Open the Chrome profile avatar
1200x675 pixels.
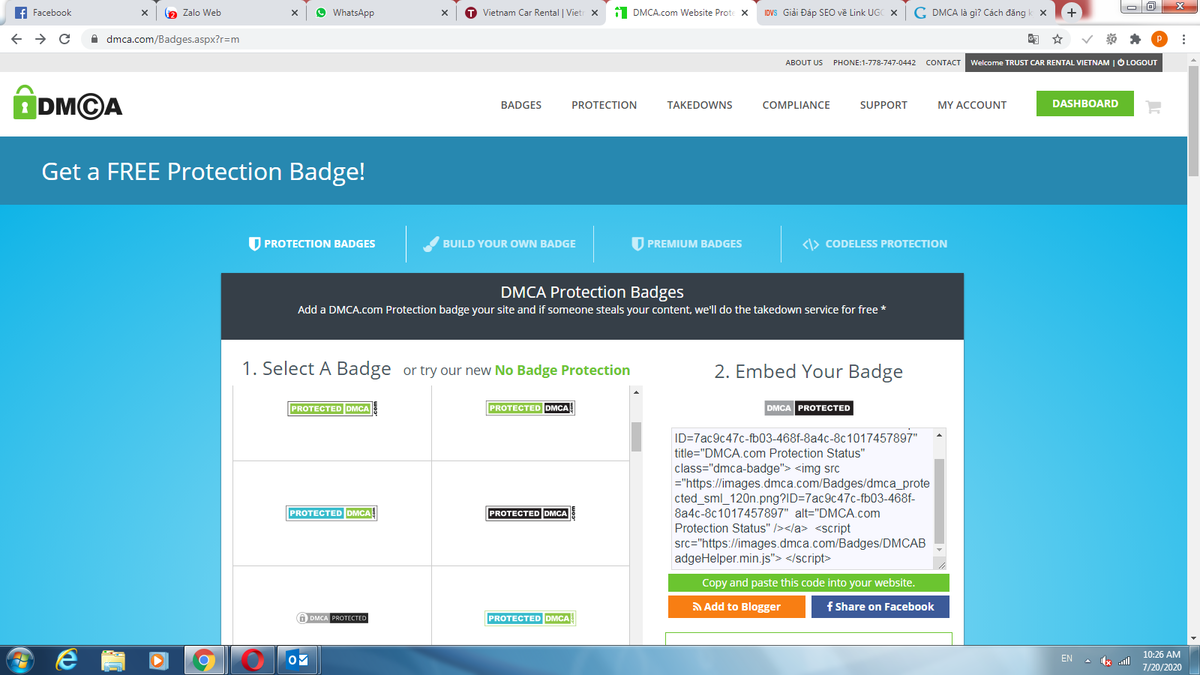point(1159,39)
